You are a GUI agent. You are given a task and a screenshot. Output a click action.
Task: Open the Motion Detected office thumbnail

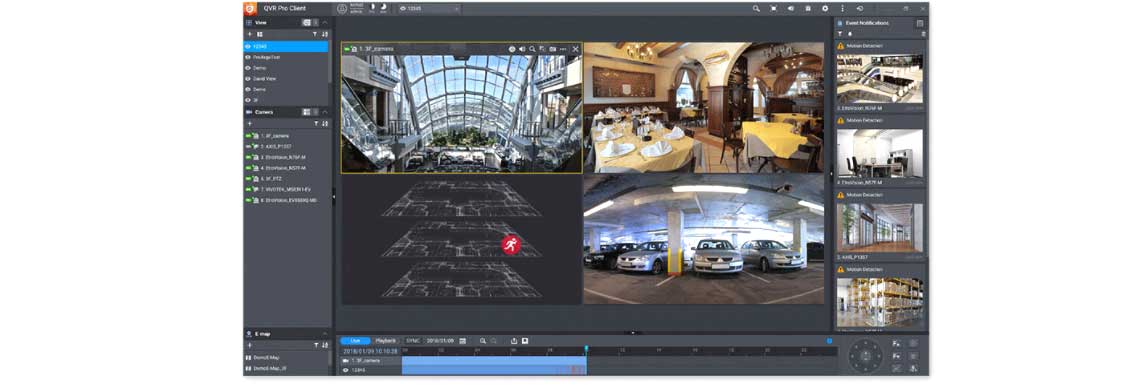click(x=880, y=153)
